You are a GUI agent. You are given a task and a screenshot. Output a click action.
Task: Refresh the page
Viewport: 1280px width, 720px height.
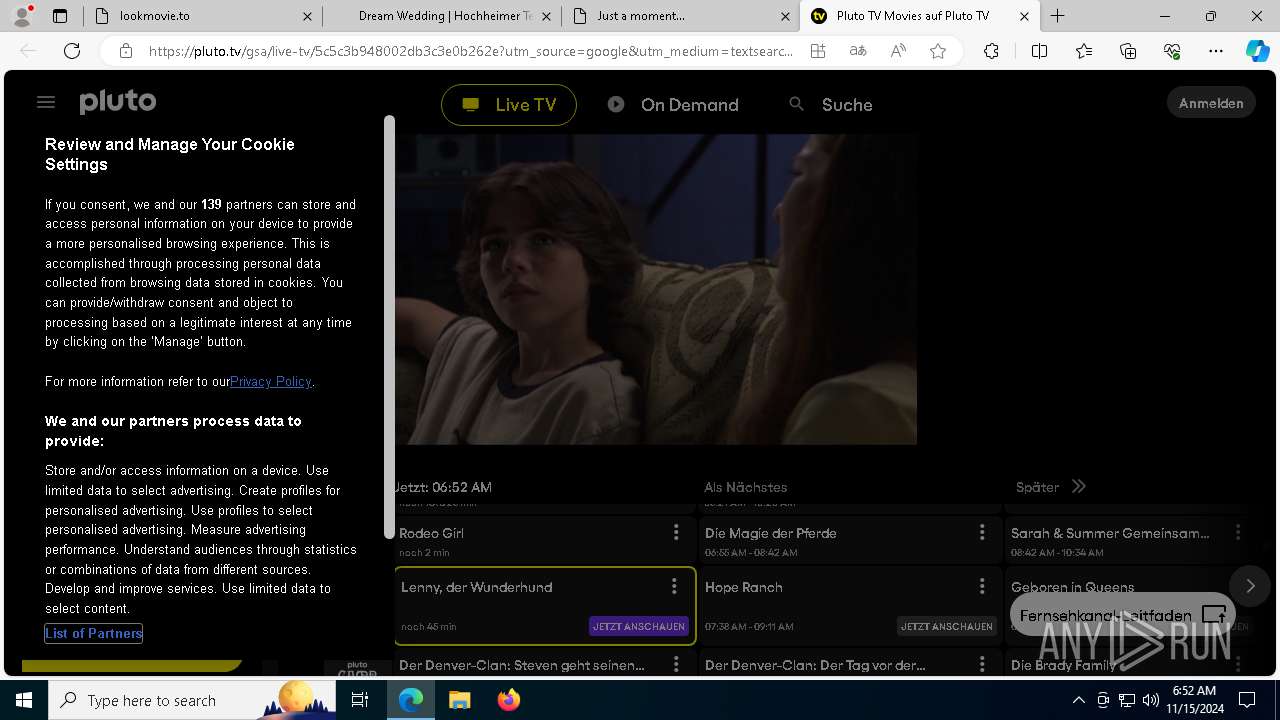(x=72, y=51)
